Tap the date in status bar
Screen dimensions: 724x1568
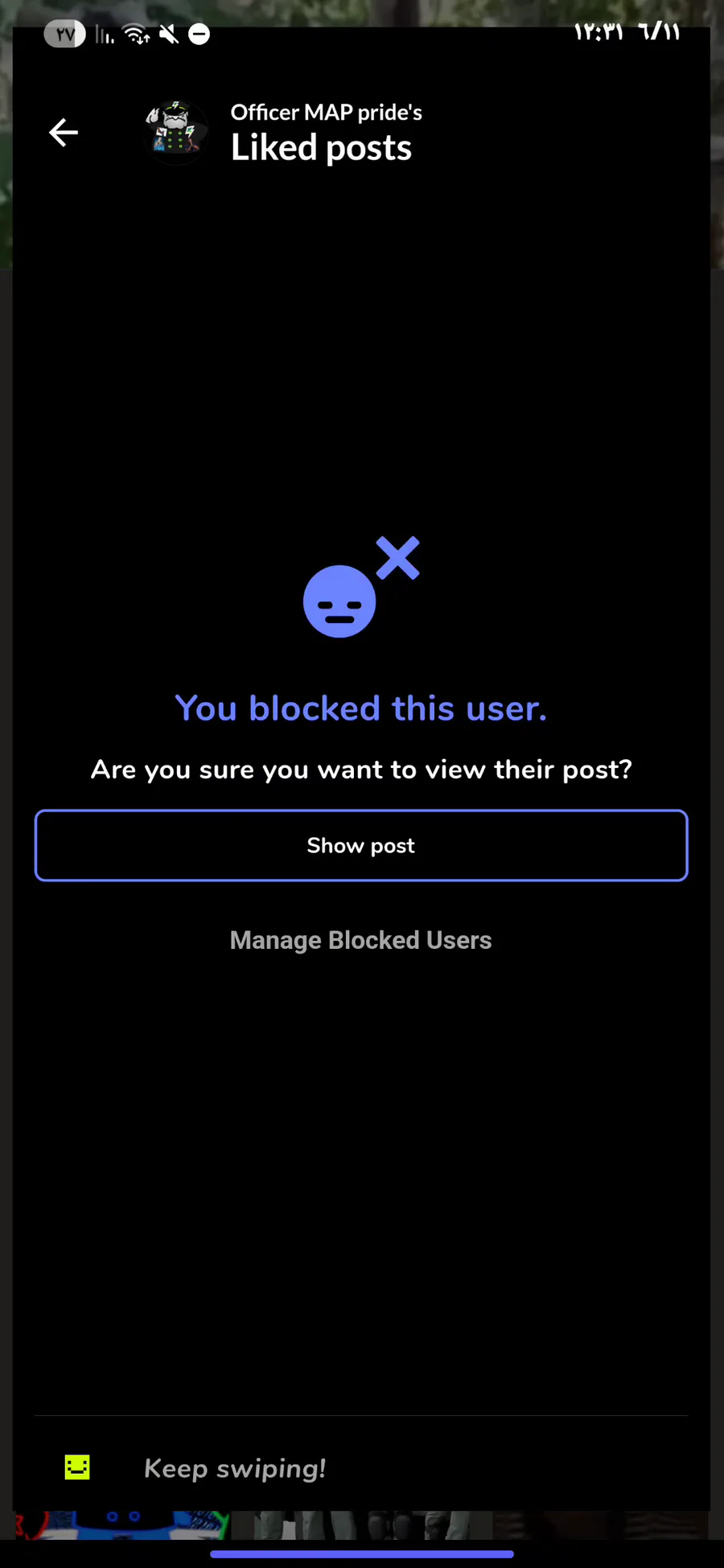tap(659, 32)
